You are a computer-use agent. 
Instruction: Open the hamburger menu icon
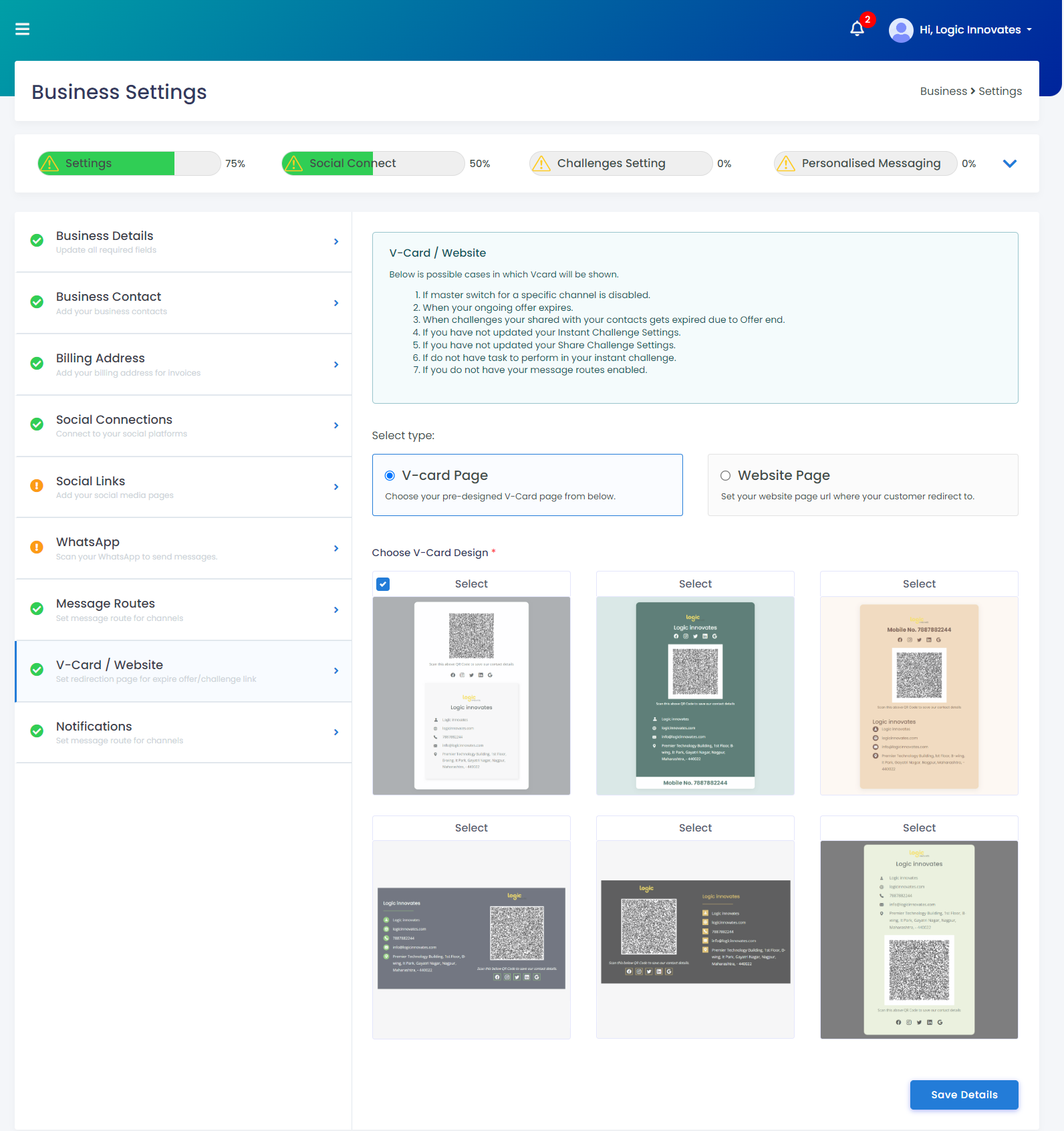22,29
